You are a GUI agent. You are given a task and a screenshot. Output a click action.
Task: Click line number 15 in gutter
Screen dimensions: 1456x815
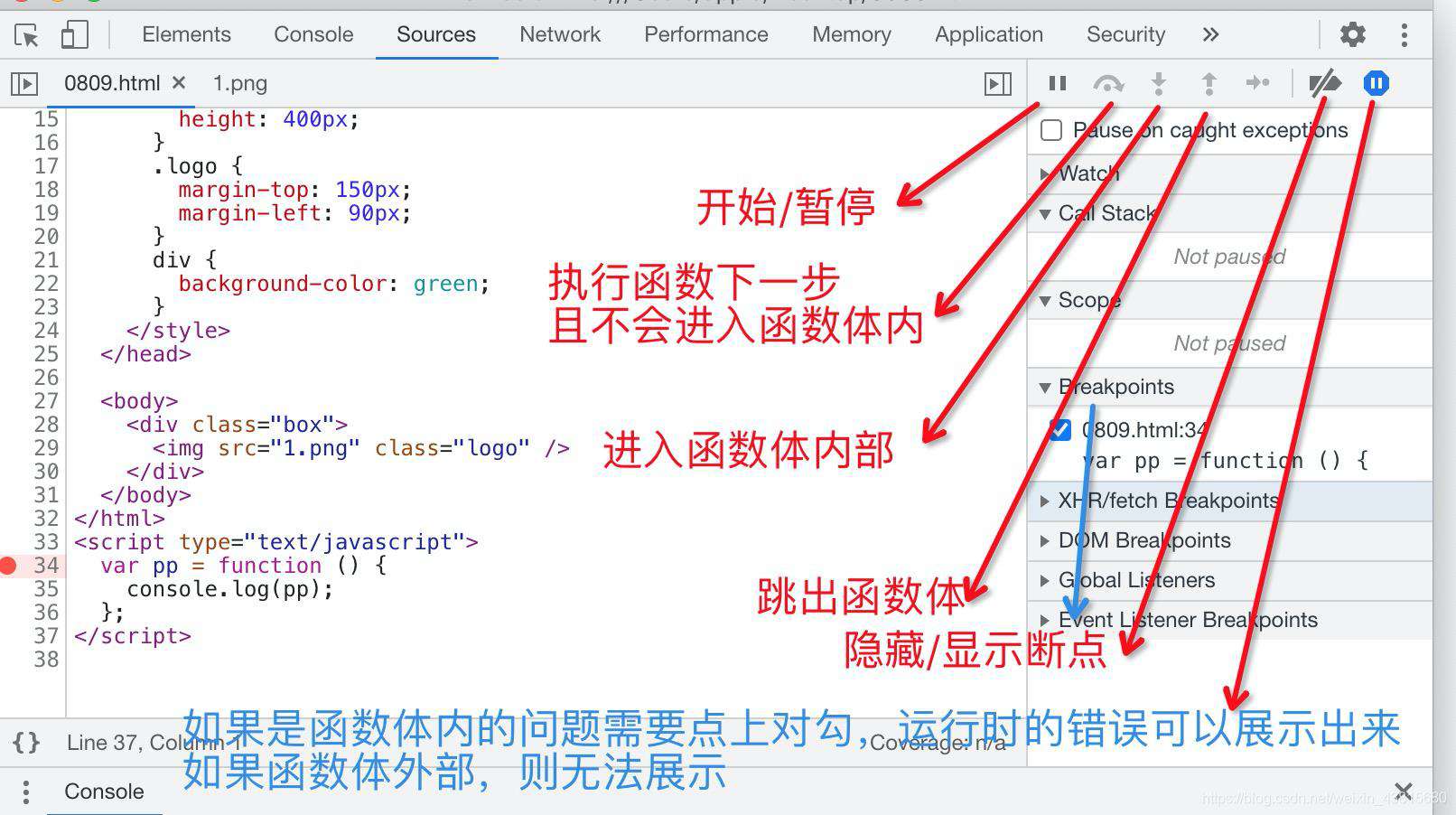pyautogui.click(x=46, y=119)
